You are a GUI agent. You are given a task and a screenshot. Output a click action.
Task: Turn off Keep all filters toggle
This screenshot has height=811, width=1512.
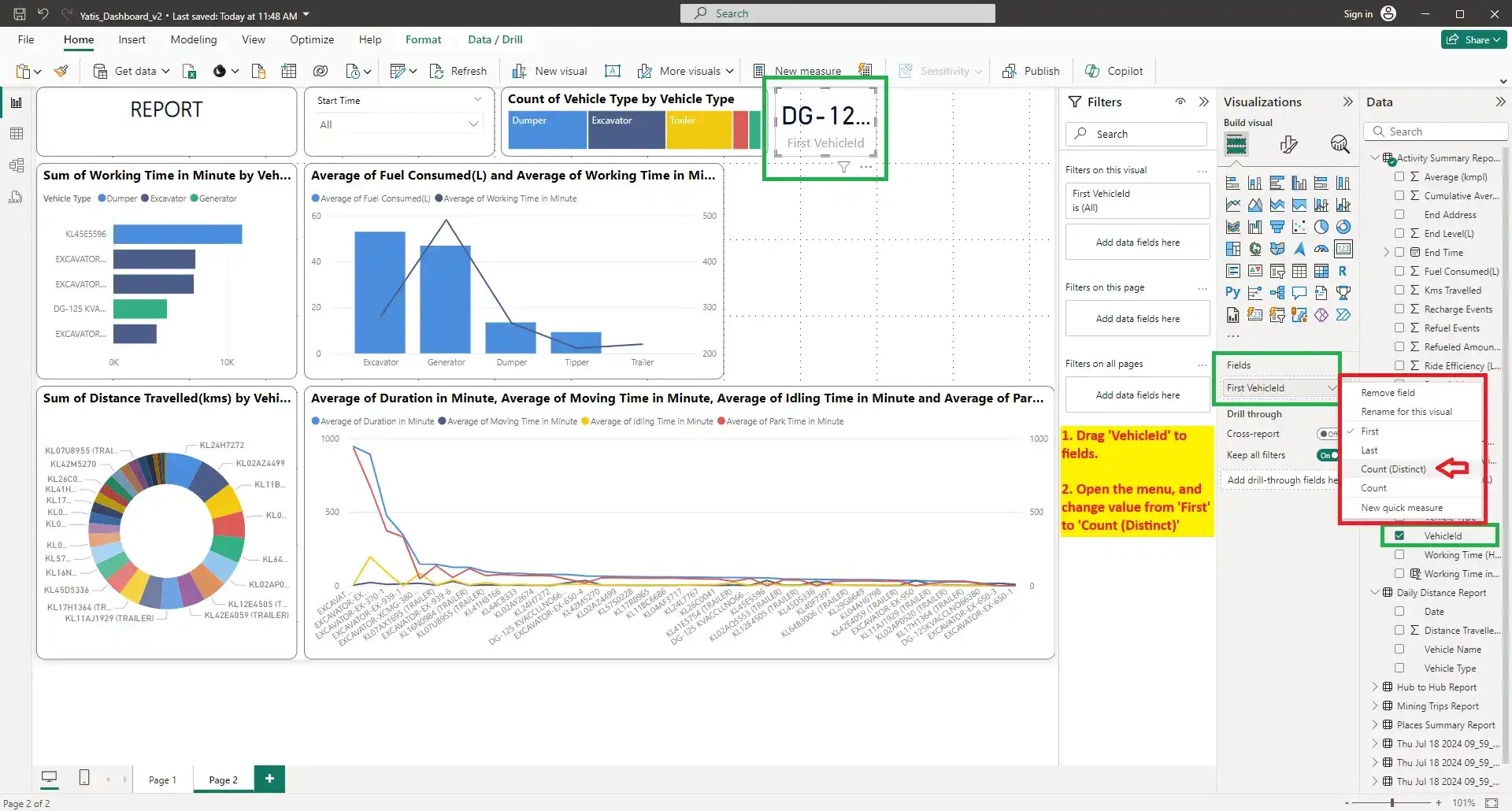[x=1326, y=455]
